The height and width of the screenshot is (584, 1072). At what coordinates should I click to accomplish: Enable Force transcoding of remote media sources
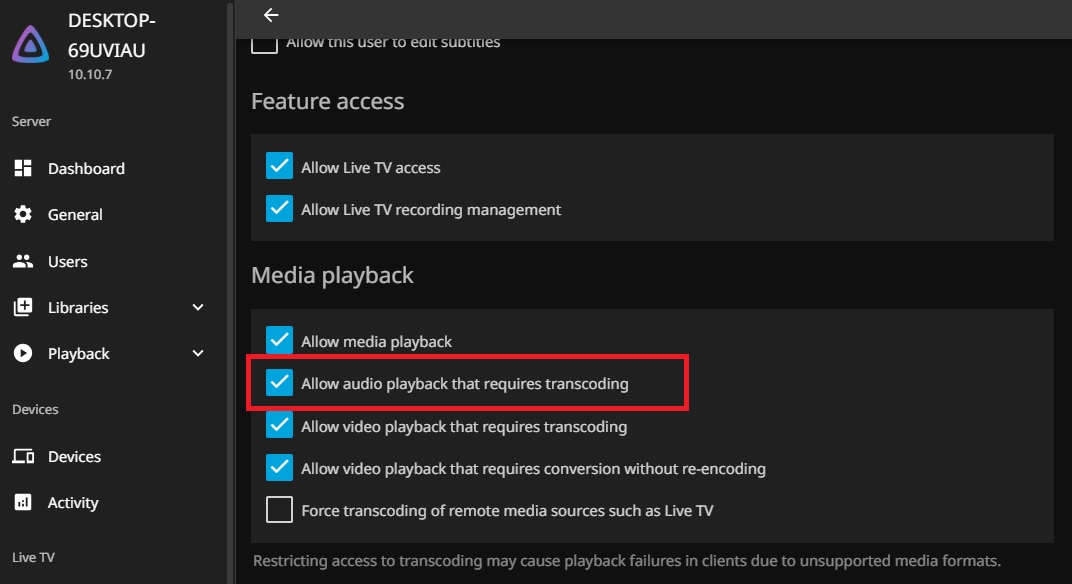pyautogui.click(x=280, y=510)
